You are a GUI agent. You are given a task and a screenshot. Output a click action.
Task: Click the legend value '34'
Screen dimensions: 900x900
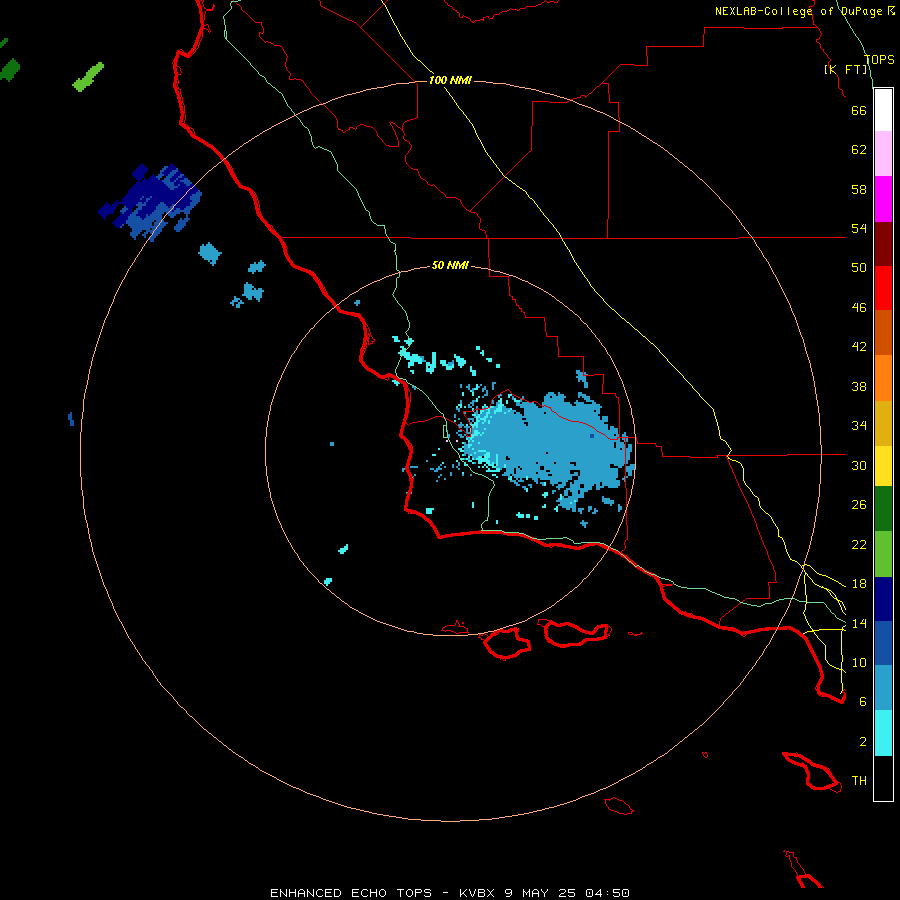click(x=859, y=426)
